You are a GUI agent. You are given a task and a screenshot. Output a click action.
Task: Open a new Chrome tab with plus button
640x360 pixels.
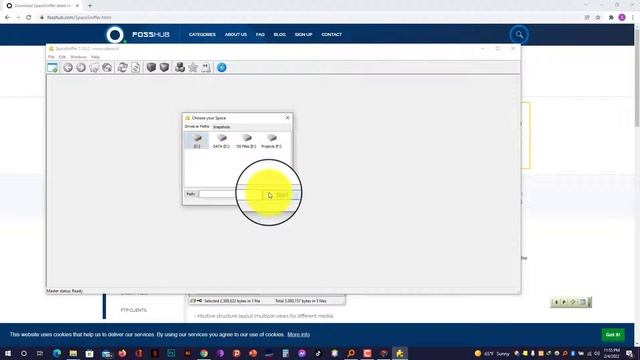90,6
